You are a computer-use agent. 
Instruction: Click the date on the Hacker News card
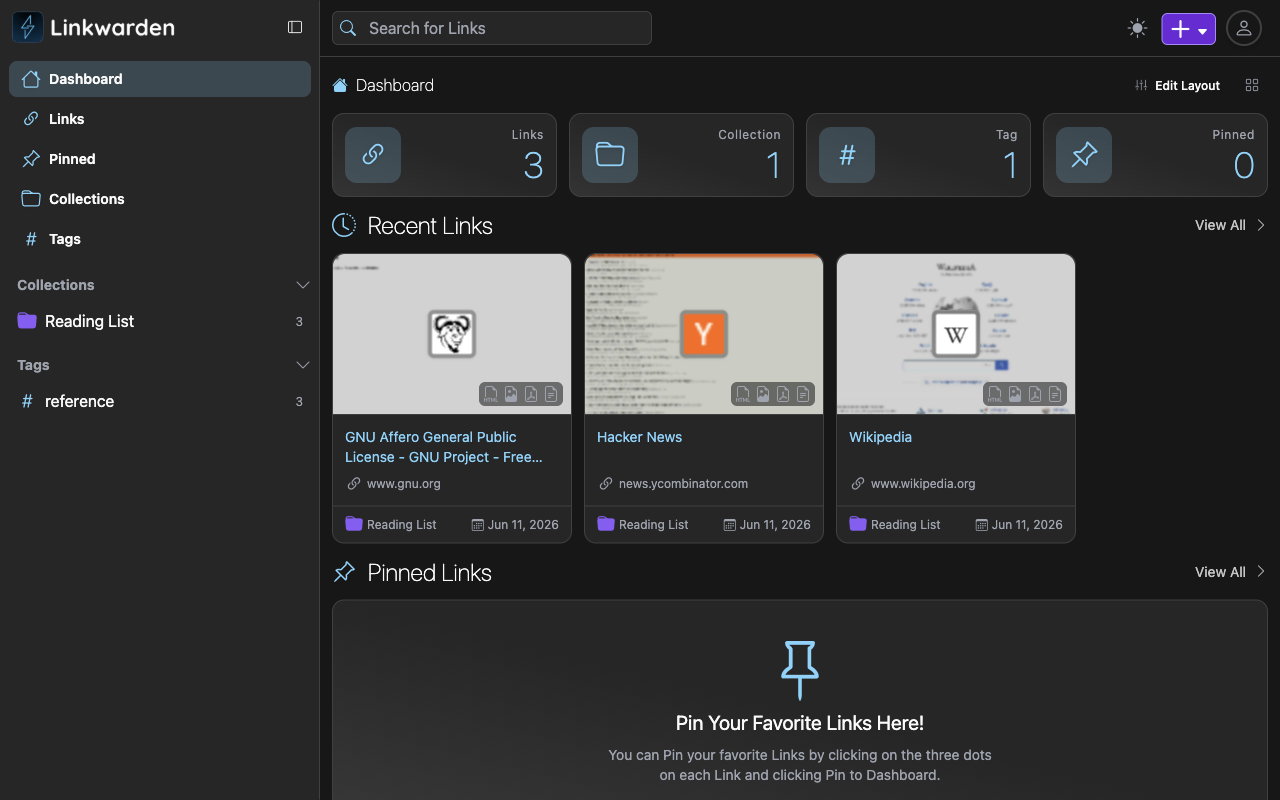(x=767, y=524)
